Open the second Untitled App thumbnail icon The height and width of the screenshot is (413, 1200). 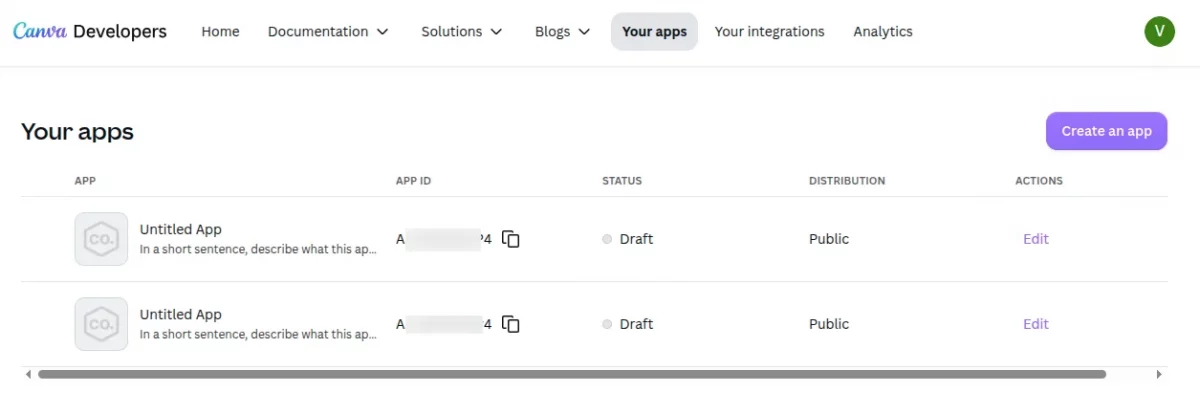coord(101,324)
